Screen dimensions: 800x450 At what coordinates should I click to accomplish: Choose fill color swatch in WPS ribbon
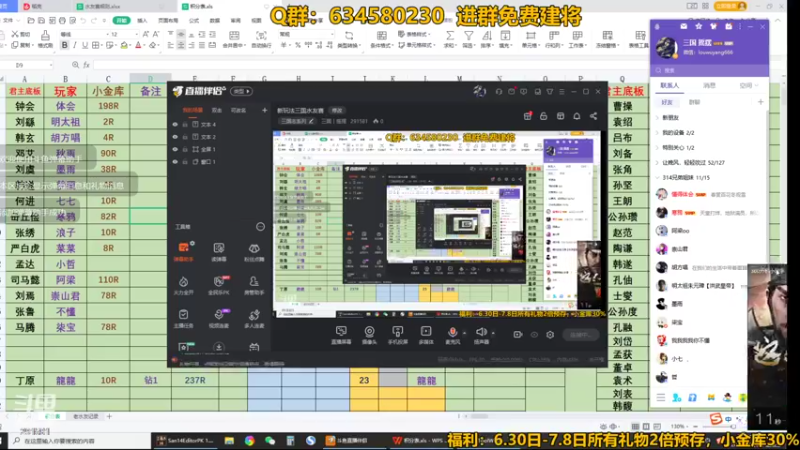pos(124,45)
